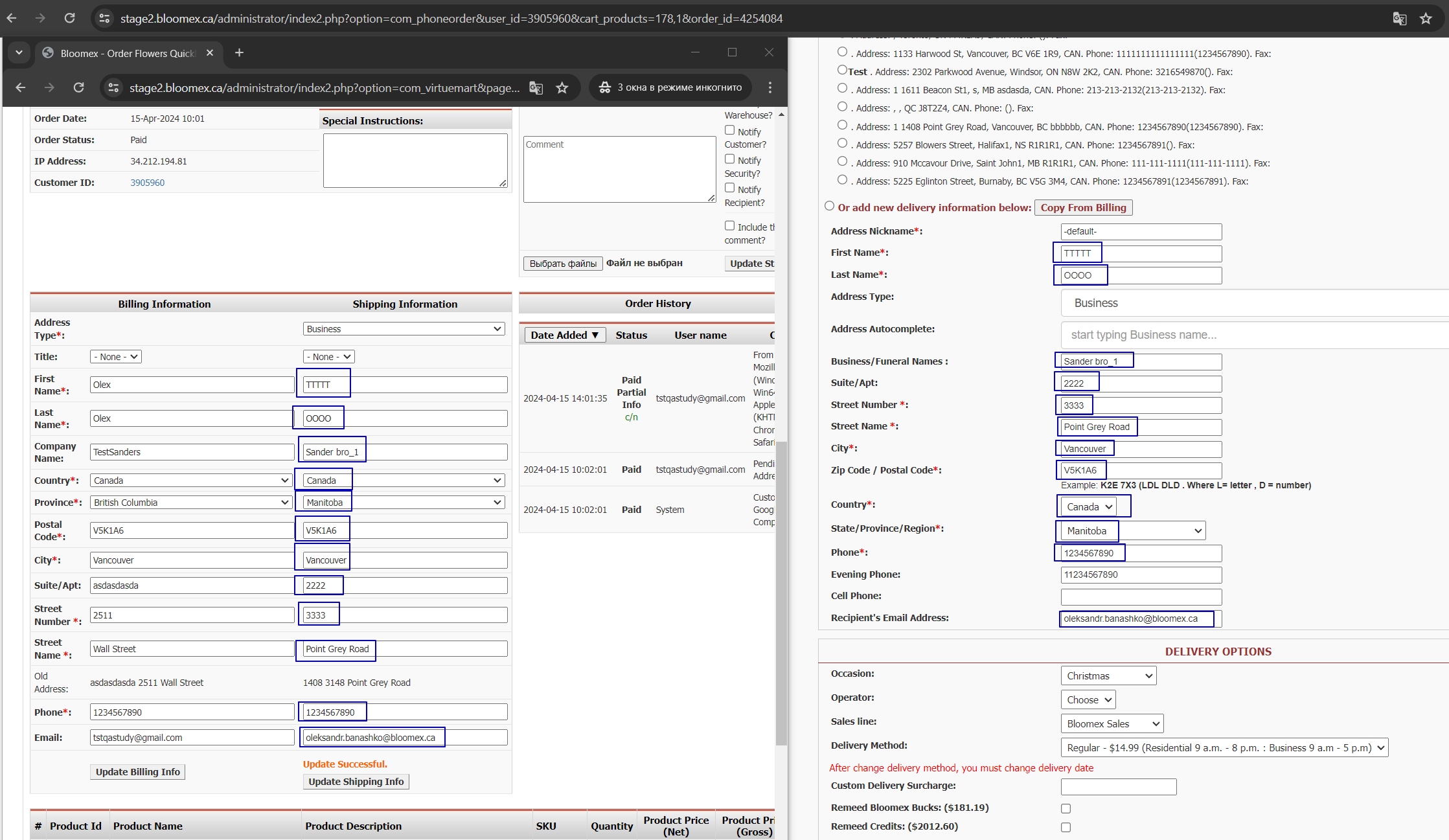Image resolution: width=1449 pixels, height=840 pixels.
Task: Open billing Country Canada dropdown
Action: tap(190, 481)
